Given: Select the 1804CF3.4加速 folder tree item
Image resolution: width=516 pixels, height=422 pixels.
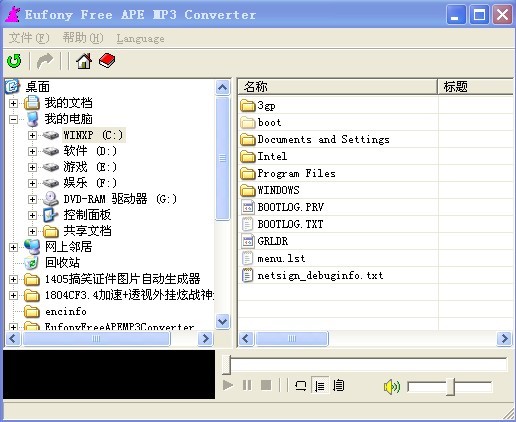Looking at the screenshot, I should (x=129, y=295).
